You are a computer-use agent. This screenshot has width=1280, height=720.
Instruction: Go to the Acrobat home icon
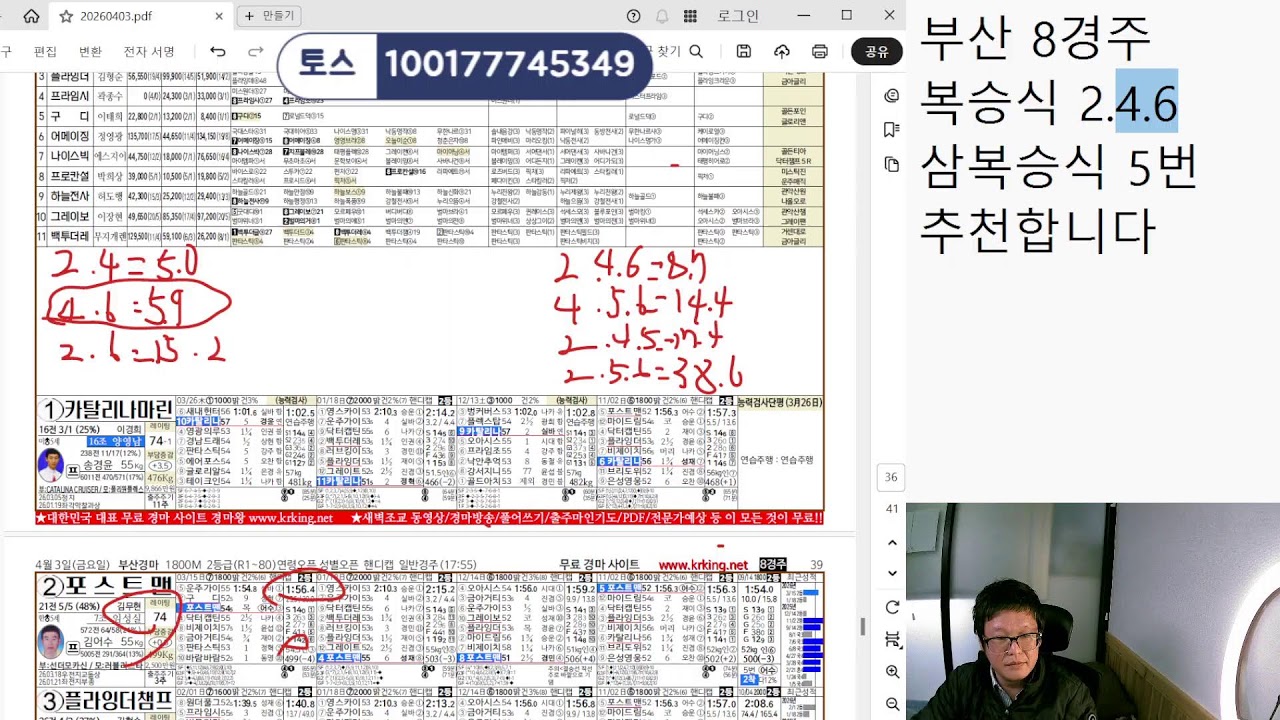31,16
